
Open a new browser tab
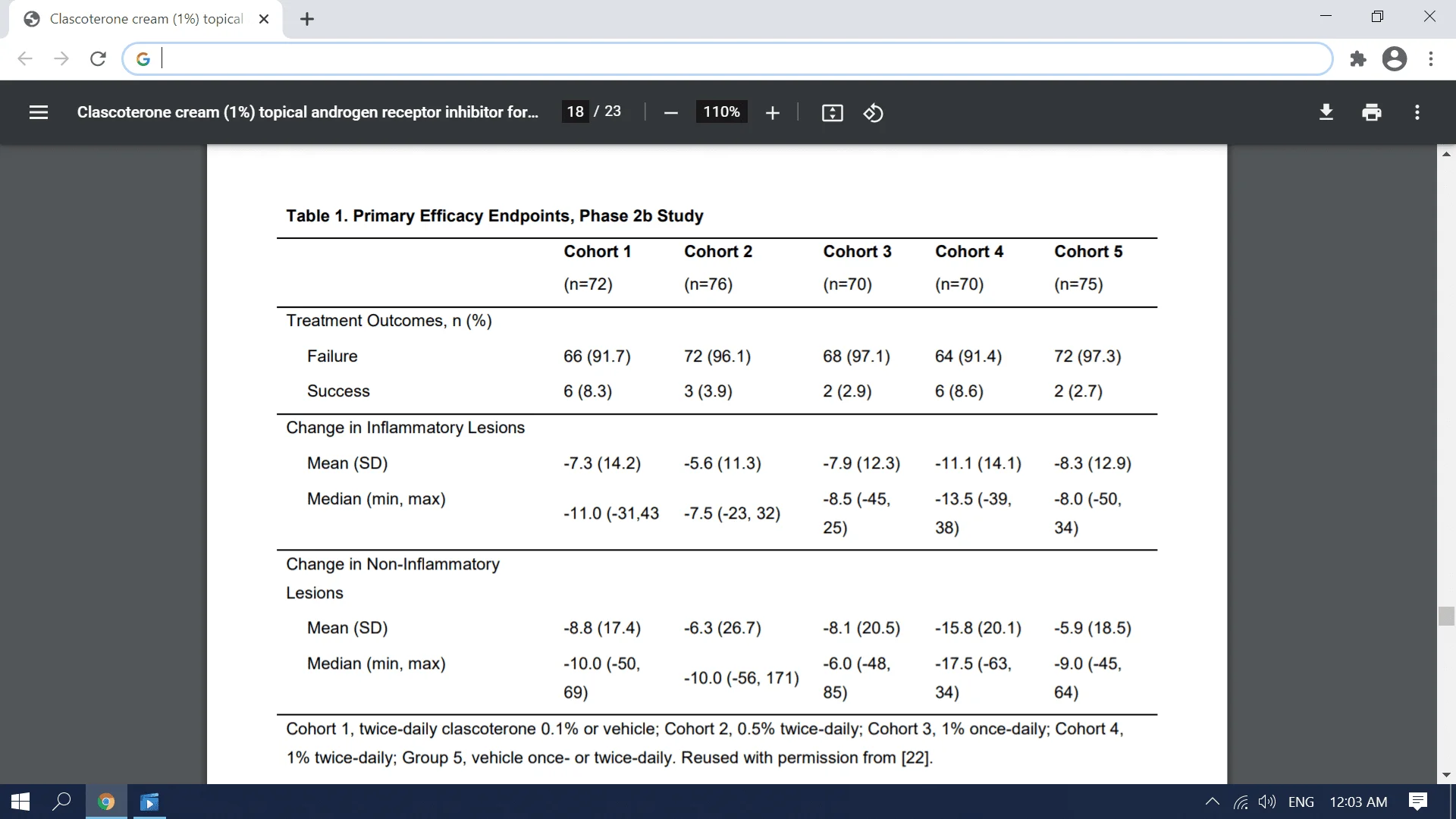[x=307, y=19]
